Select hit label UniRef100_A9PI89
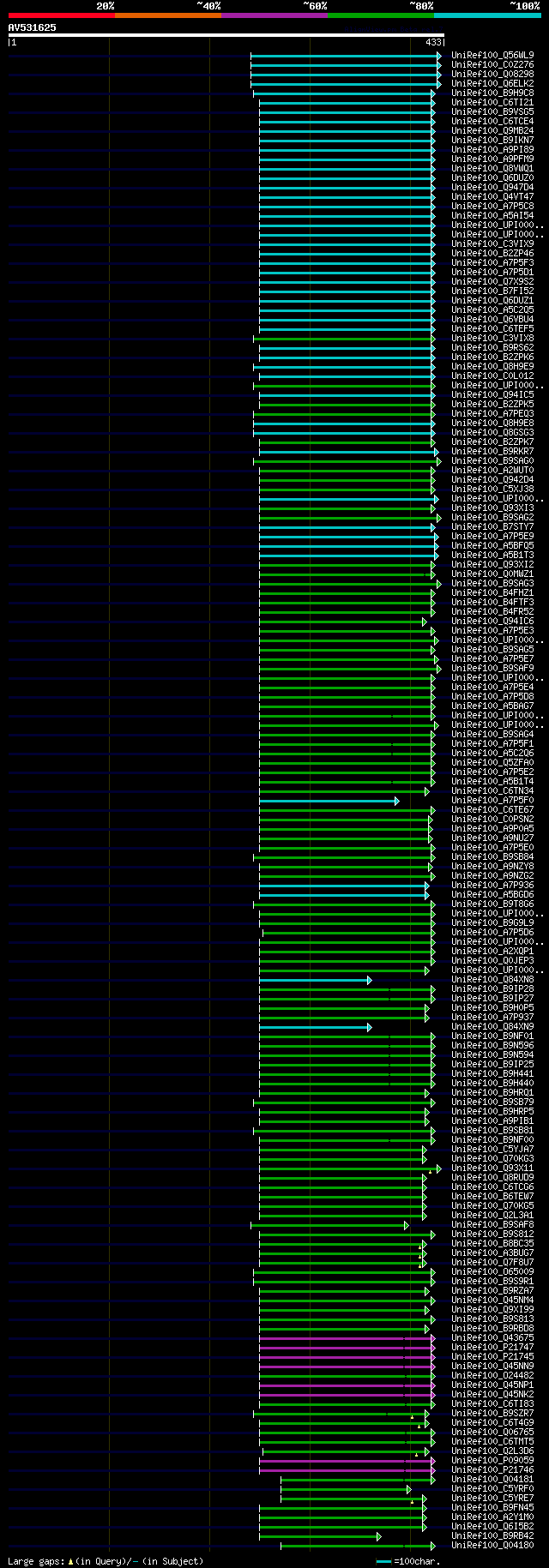This screenshot has width=549, height=1568. (492, 150)
